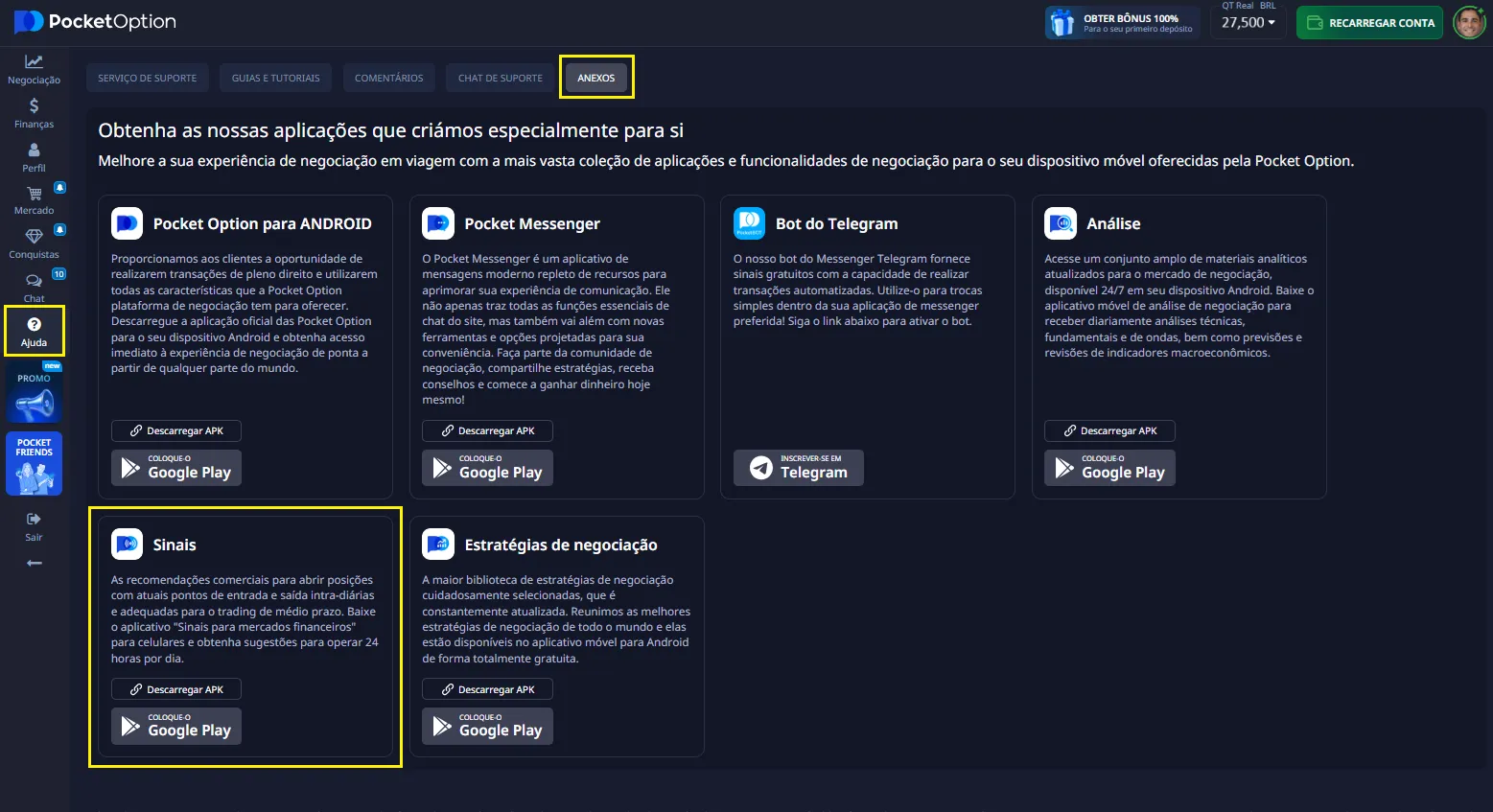Download APK for Sinais app
The image size is (1493, 812).
tap(176, 689)
